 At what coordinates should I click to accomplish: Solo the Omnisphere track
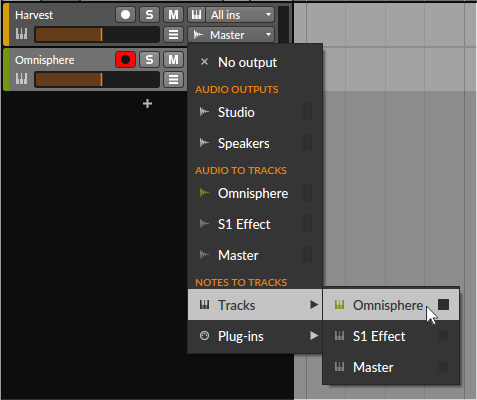pyautogui.click(x=149, y=60)
